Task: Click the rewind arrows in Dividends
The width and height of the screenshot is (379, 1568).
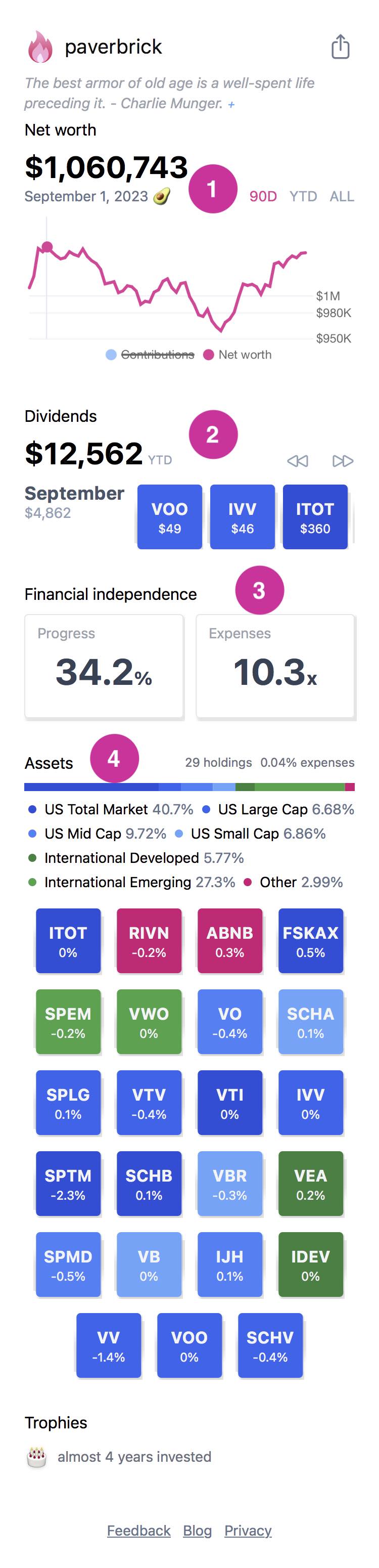Action: click(298, 461)
